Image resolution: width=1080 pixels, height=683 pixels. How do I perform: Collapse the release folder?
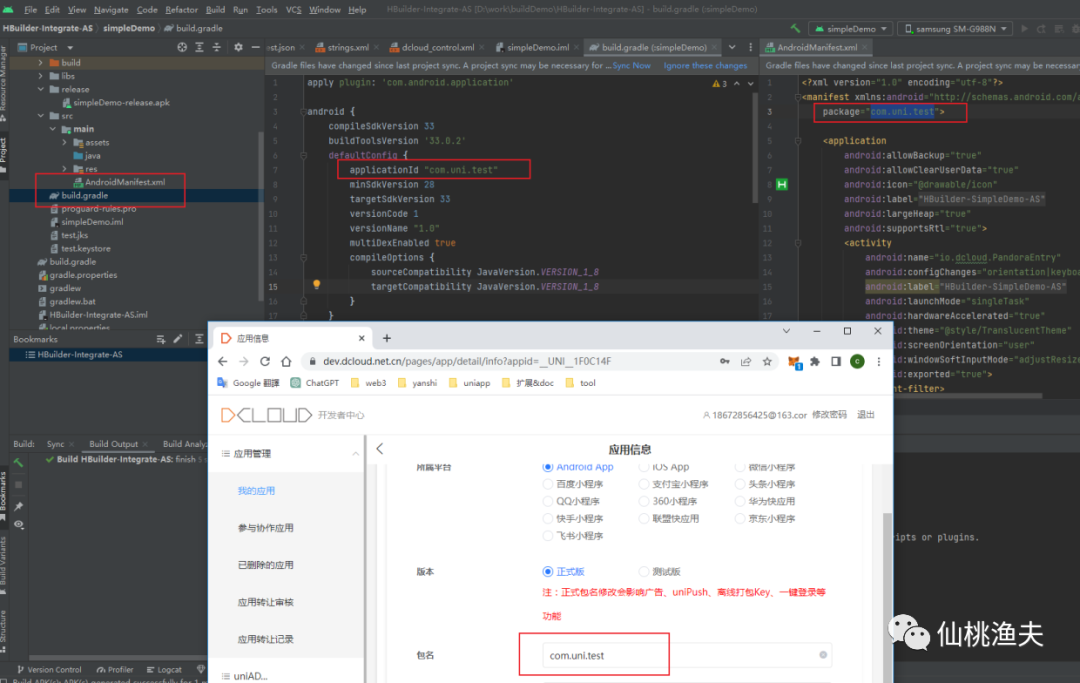41,90
